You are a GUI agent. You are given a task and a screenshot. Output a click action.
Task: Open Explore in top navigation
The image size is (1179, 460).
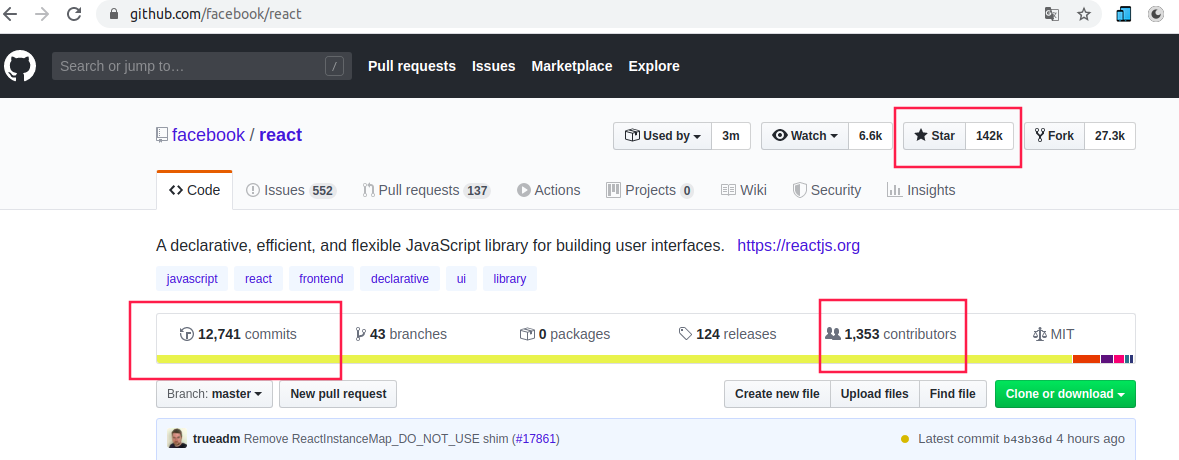654,66
